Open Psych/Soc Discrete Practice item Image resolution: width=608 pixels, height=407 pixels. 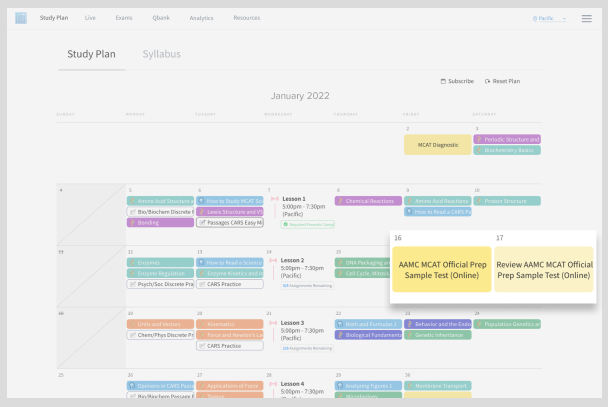pyautogui.click(x=160, y=284)
